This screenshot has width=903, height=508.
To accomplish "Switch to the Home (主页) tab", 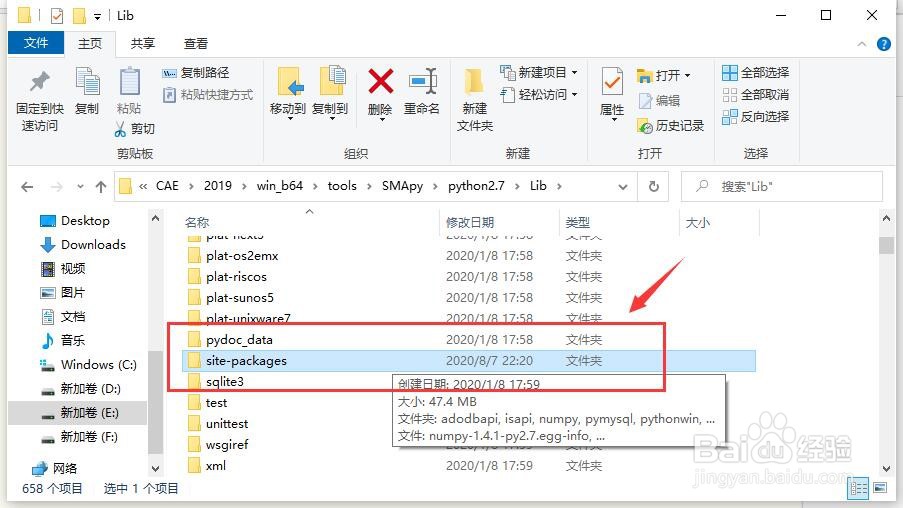I will [90, 44].
